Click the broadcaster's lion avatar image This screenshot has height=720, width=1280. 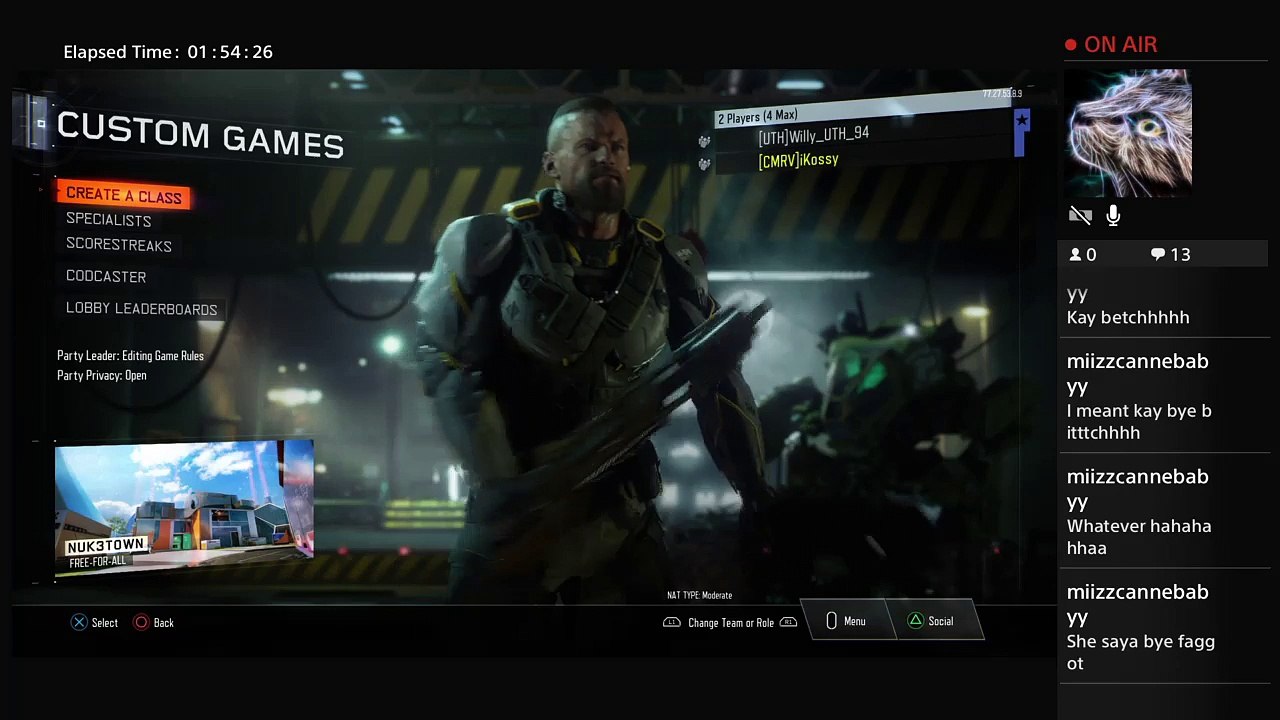pos(1130,132)
